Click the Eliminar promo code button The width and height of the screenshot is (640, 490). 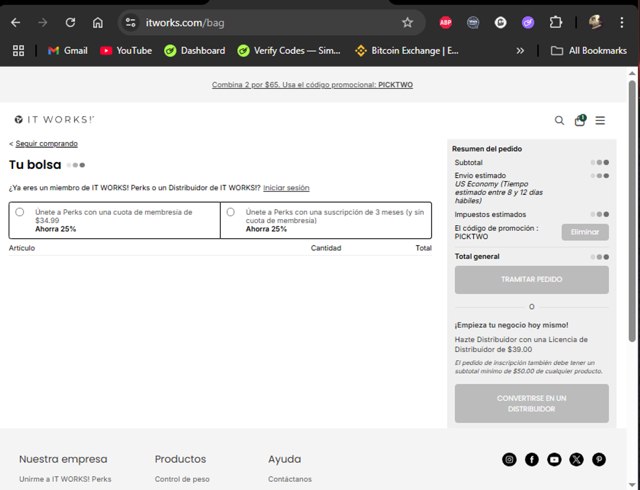(585, 232)
